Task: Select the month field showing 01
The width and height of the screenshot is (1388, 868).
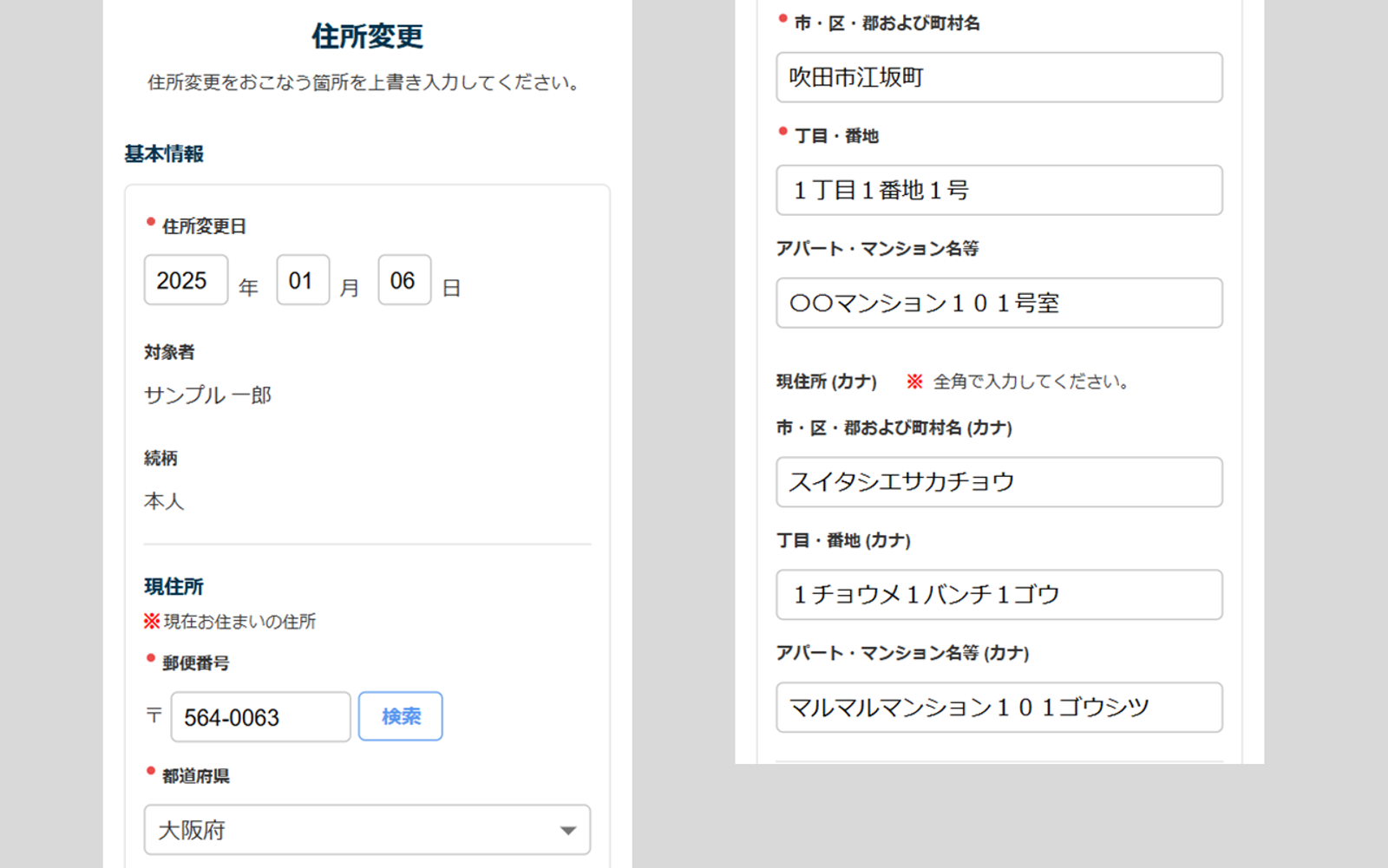Action: [x=302, y=280]
